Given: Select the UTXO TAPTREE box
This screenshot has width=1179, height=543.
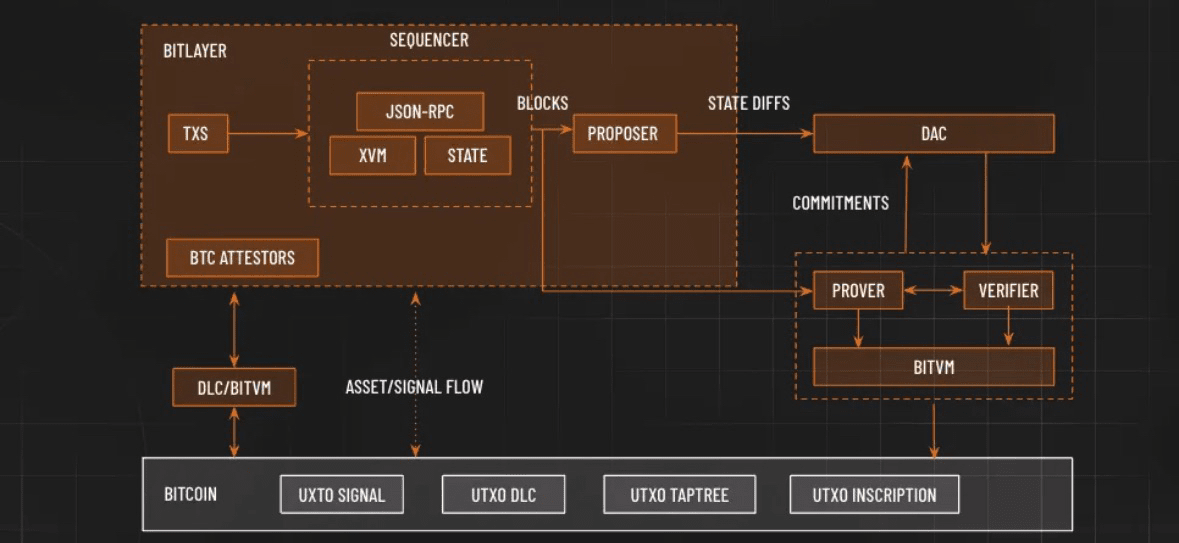Looking at the screenshot, I should (679, 495).
